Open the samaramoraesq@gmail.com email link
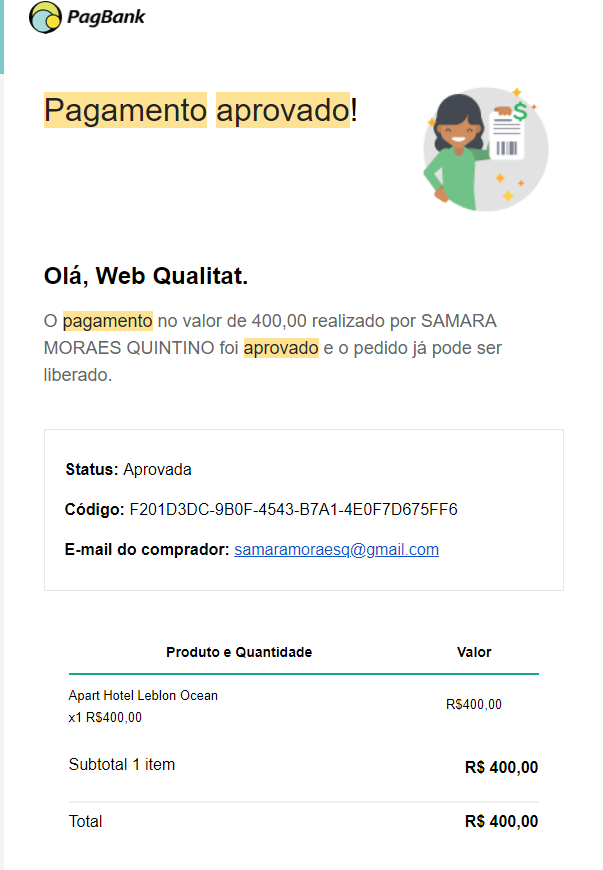This screenshot has height=870, width=603. [336, 550]
